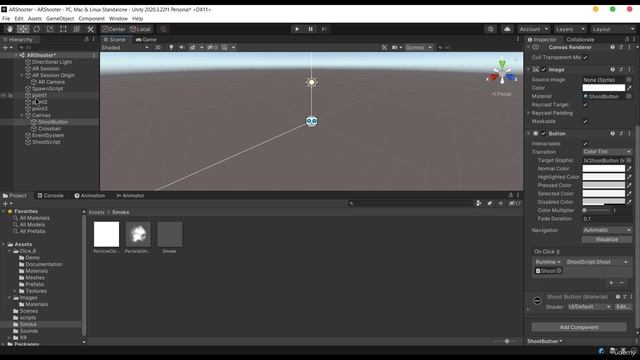Open cloud services icon
This screenshot has height=360, width=640.
click(507, 29)
